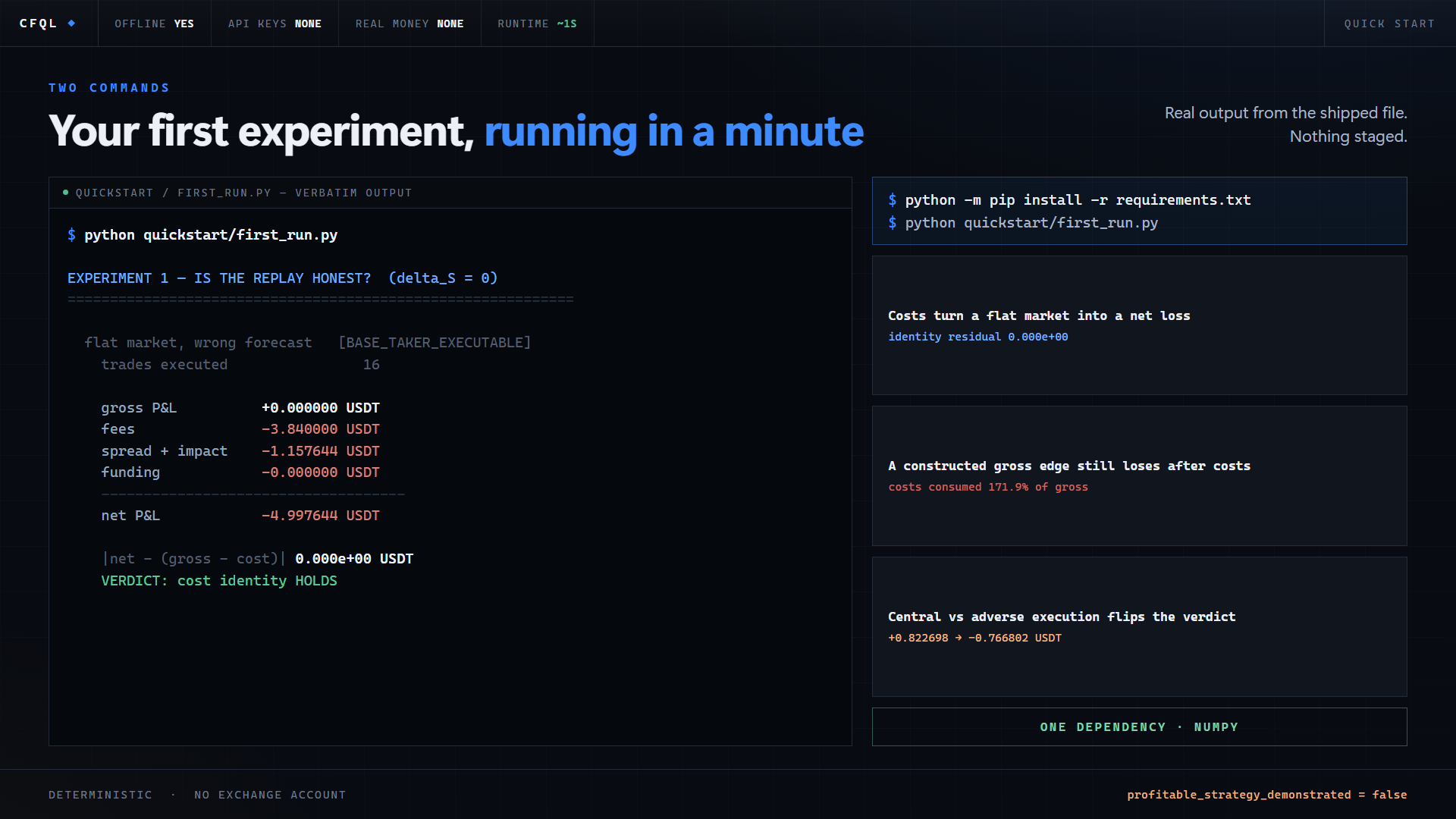Click the 'running in a minute' headline text
1456x819 pixels.
point(673,132)
